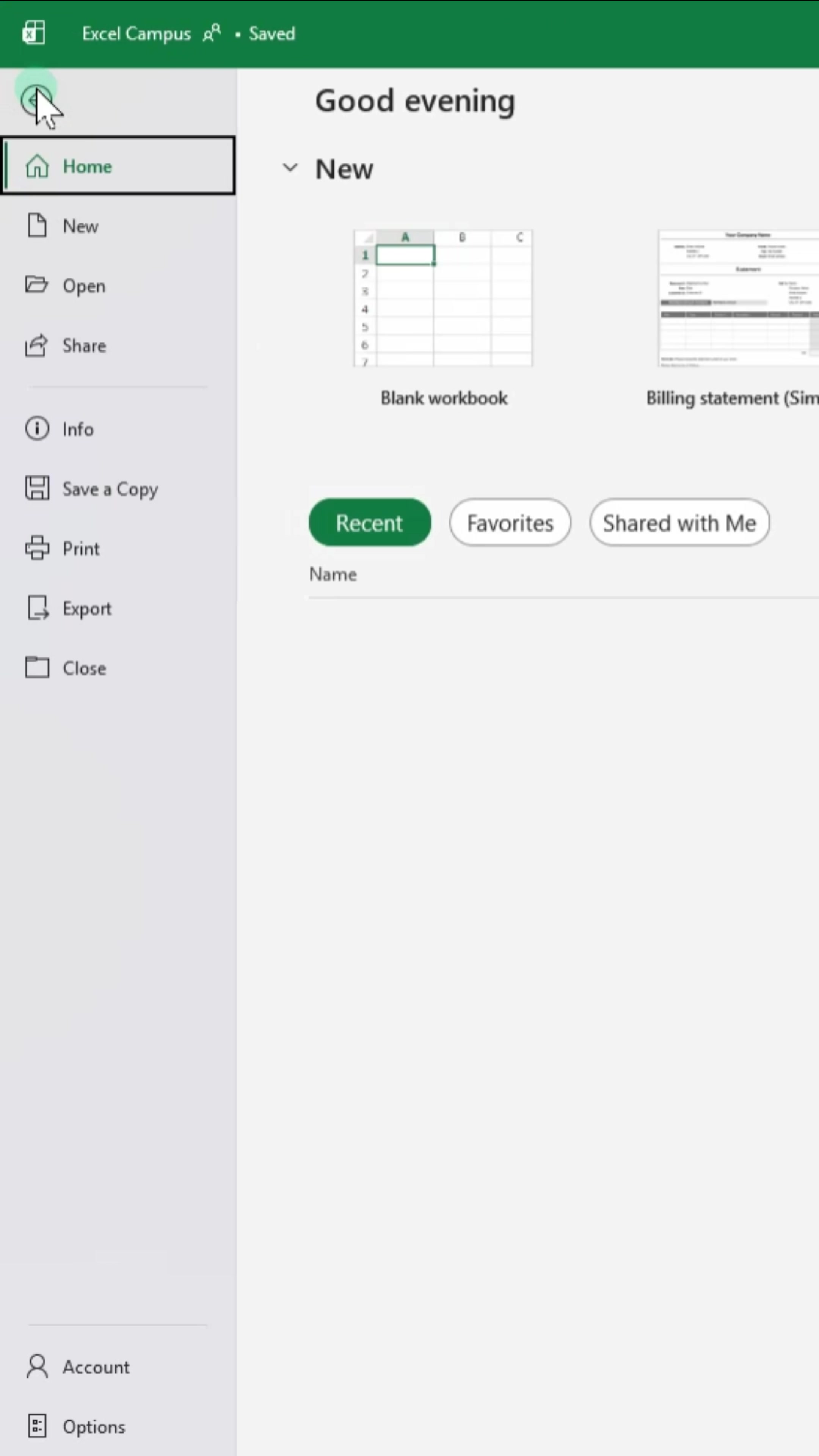Switch to the Favorites tab
Image resolution: width=819 pixels, height=1456 pixels.
510,522
